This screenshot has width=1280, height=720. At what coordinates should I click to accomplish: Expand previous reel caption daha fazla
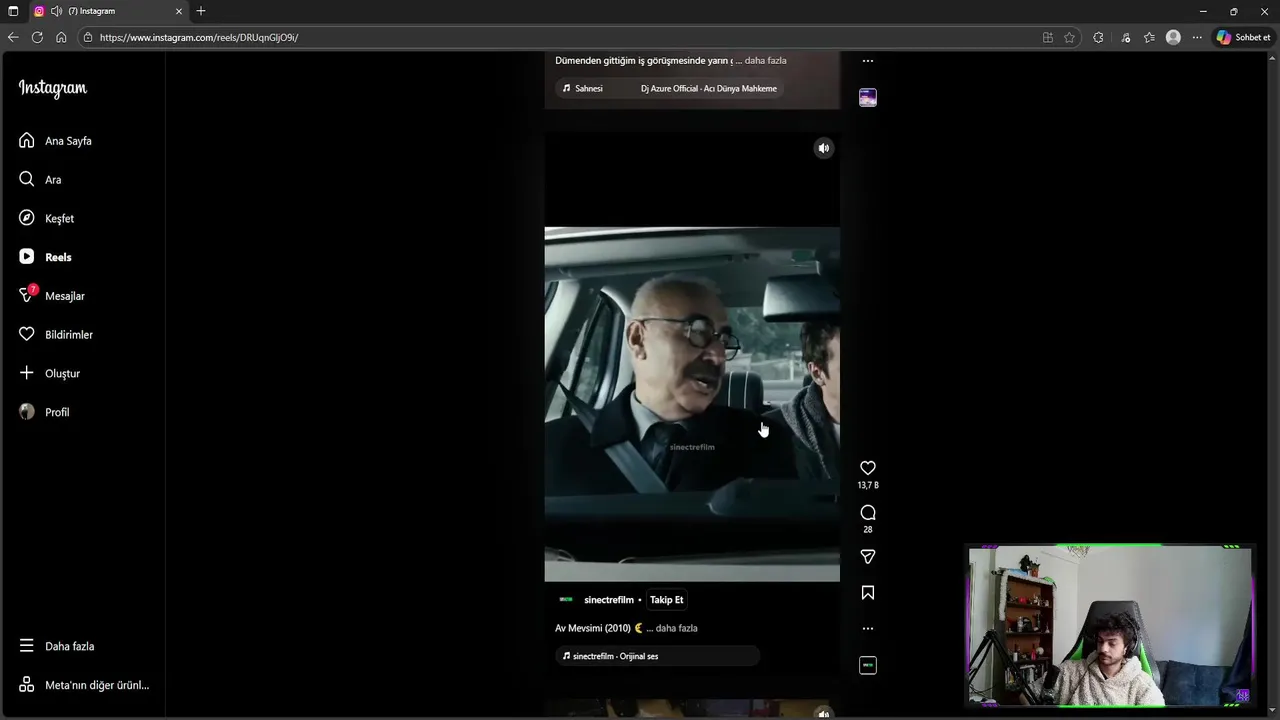pyautogui.click(x=766, y=61)
